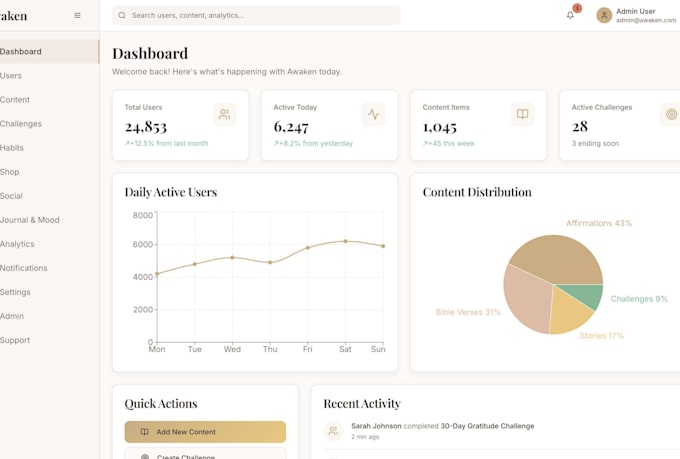This screenshot has width=680, height=459.
Task: Open Habits in the sidebar
Action: pyautogui.click(x=49, y=148)
